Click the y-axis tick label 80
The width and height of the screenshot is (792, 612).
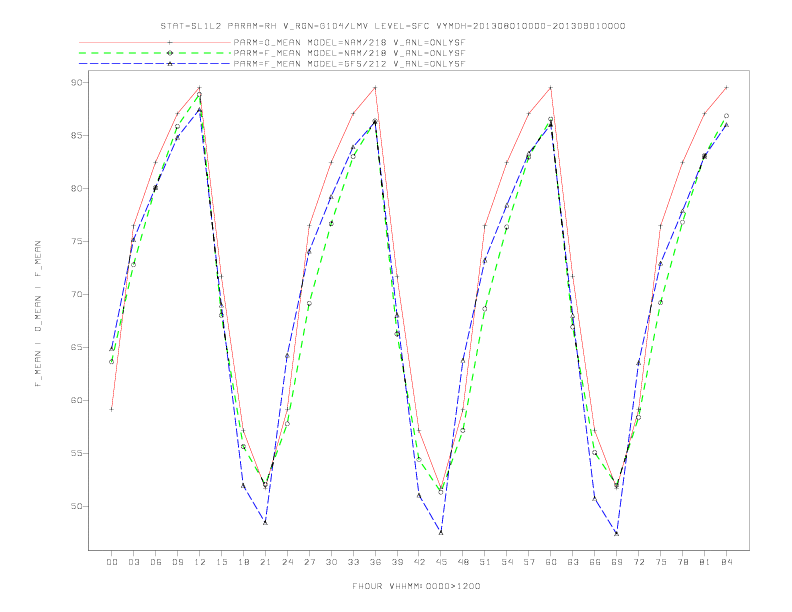(77, 188)
